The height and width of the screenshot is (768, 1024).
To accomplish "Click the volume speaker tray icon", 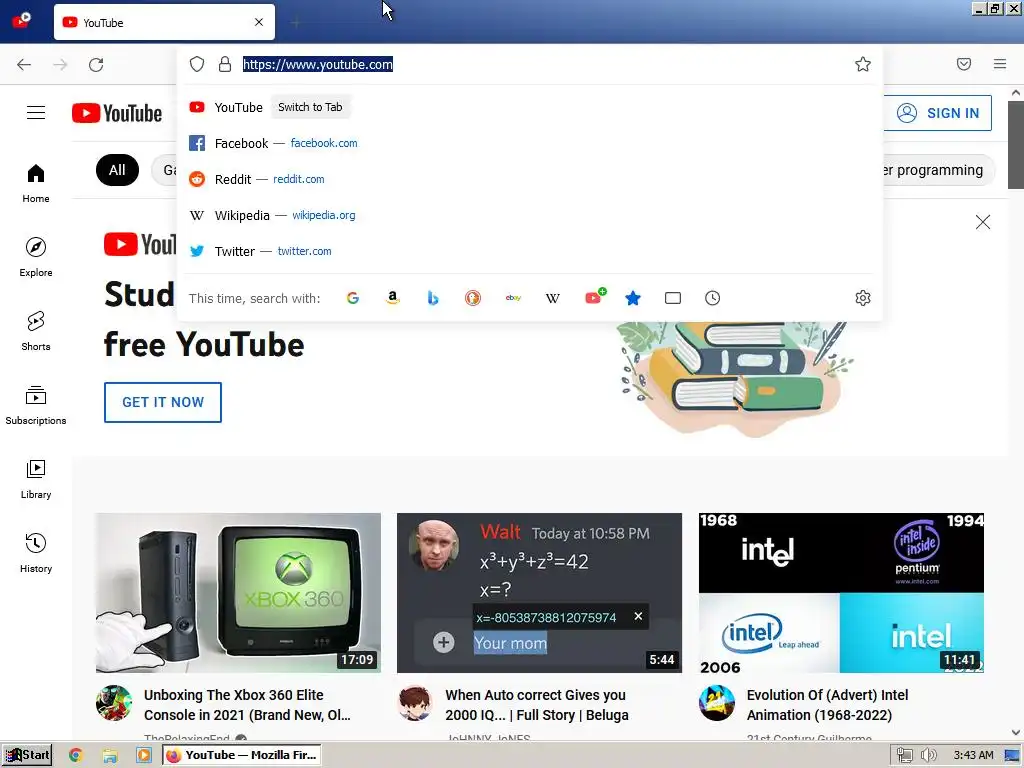I will click(x=928, y=755).
